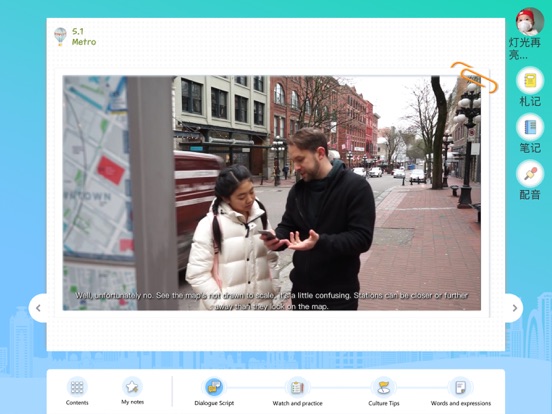Open Words and expressions document icon

coord(460,387)
